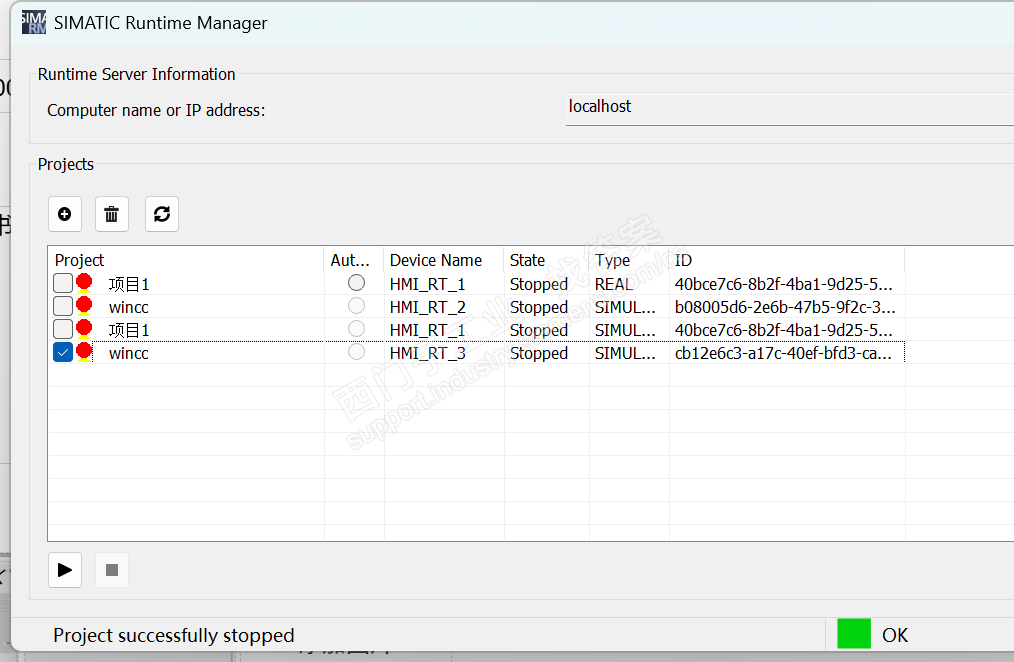1014x662 pixels.
Task: Select autostart radio for wincc HMI_RT_2
Action: click(x=356, y=307)
